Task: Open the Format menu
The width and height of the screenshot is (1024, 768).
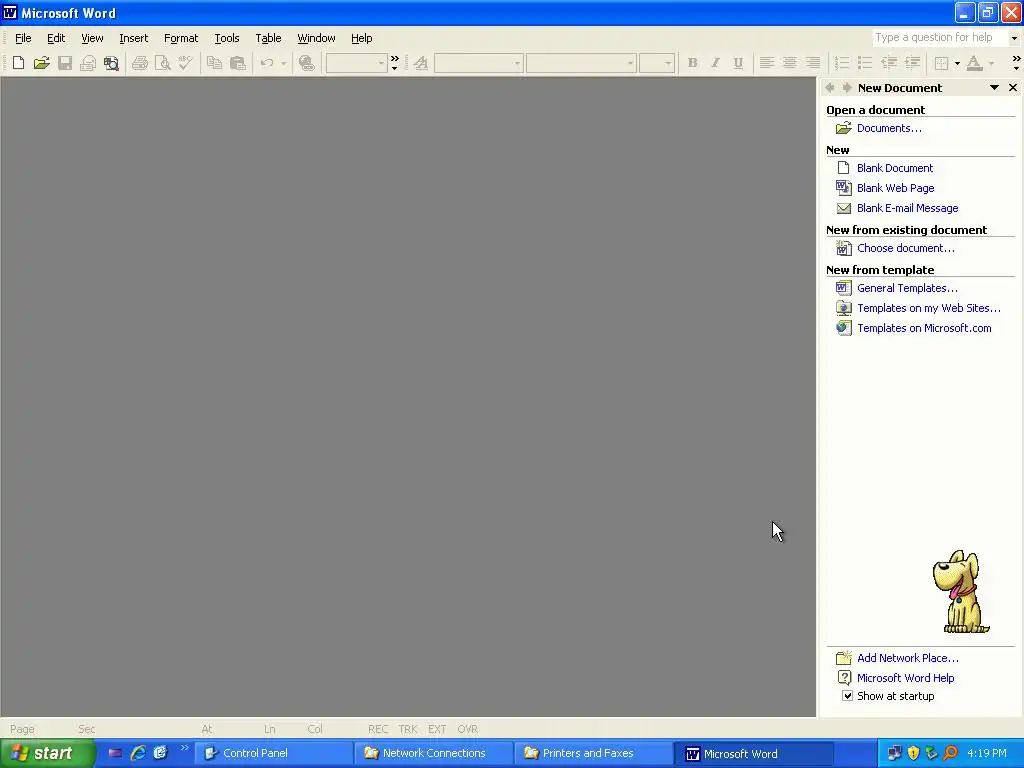Action: point(181,38)
